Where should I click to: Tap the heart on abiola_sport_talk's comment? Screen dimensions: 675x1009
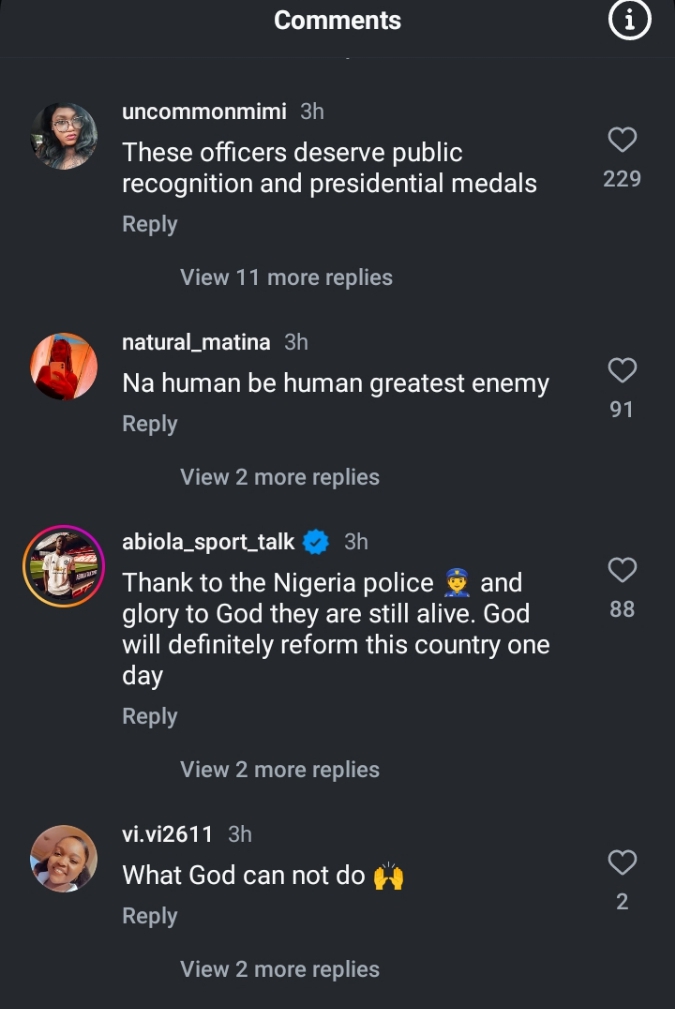[x=622, y=570]
